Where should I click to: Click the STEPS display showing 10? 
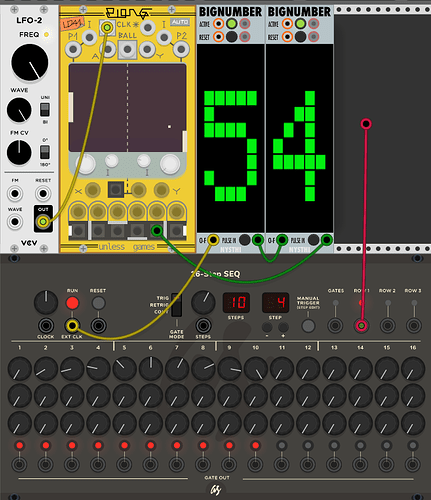[x=236, y=303]
